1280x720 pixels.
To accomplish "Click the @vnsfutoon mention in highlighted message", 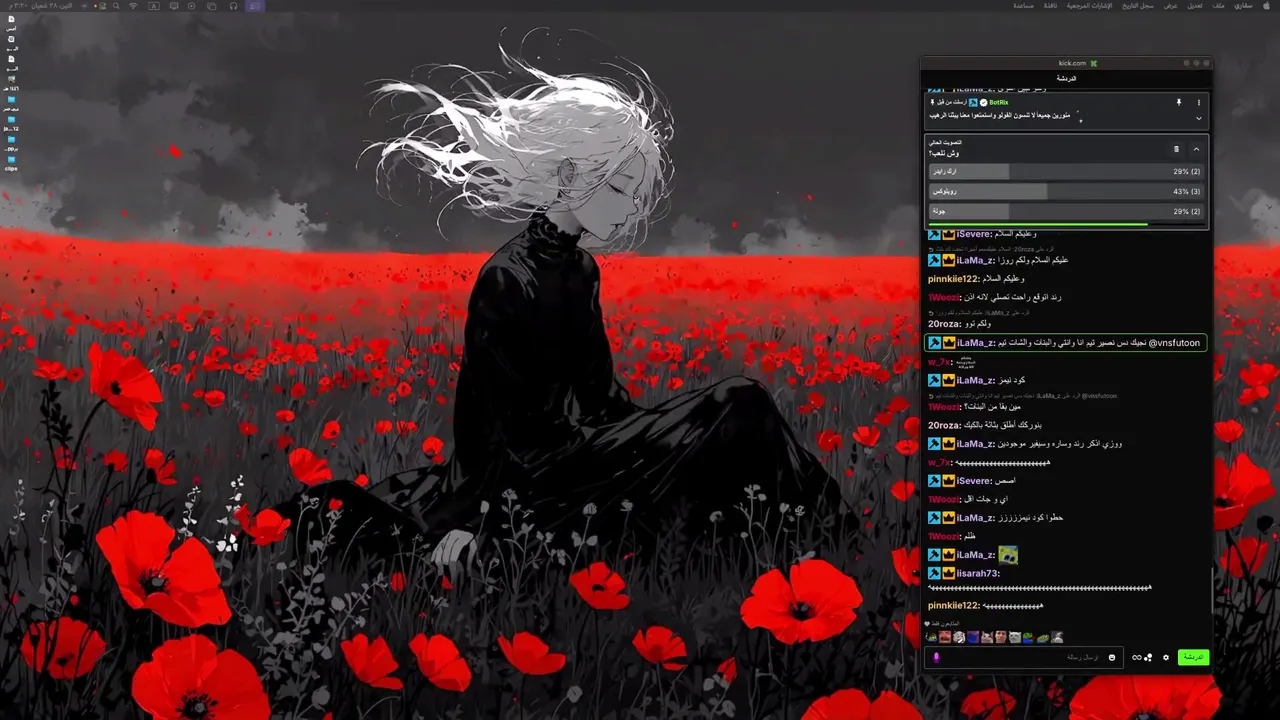I will [x=1174, y=343].
